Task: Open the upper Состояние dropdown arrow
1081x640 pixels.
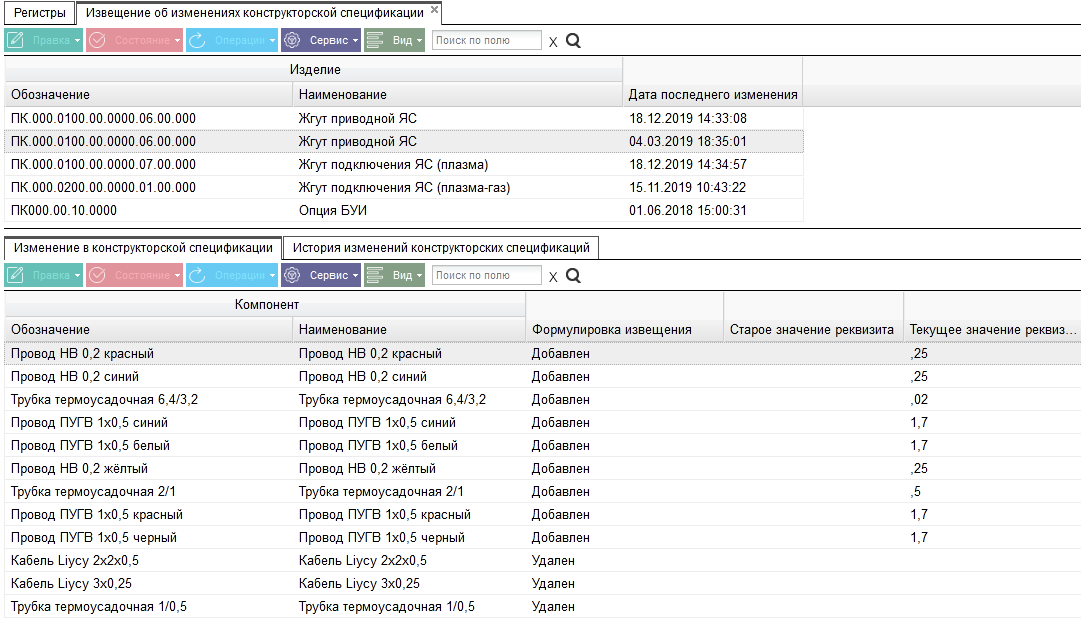Action: (x=177, y=41)
